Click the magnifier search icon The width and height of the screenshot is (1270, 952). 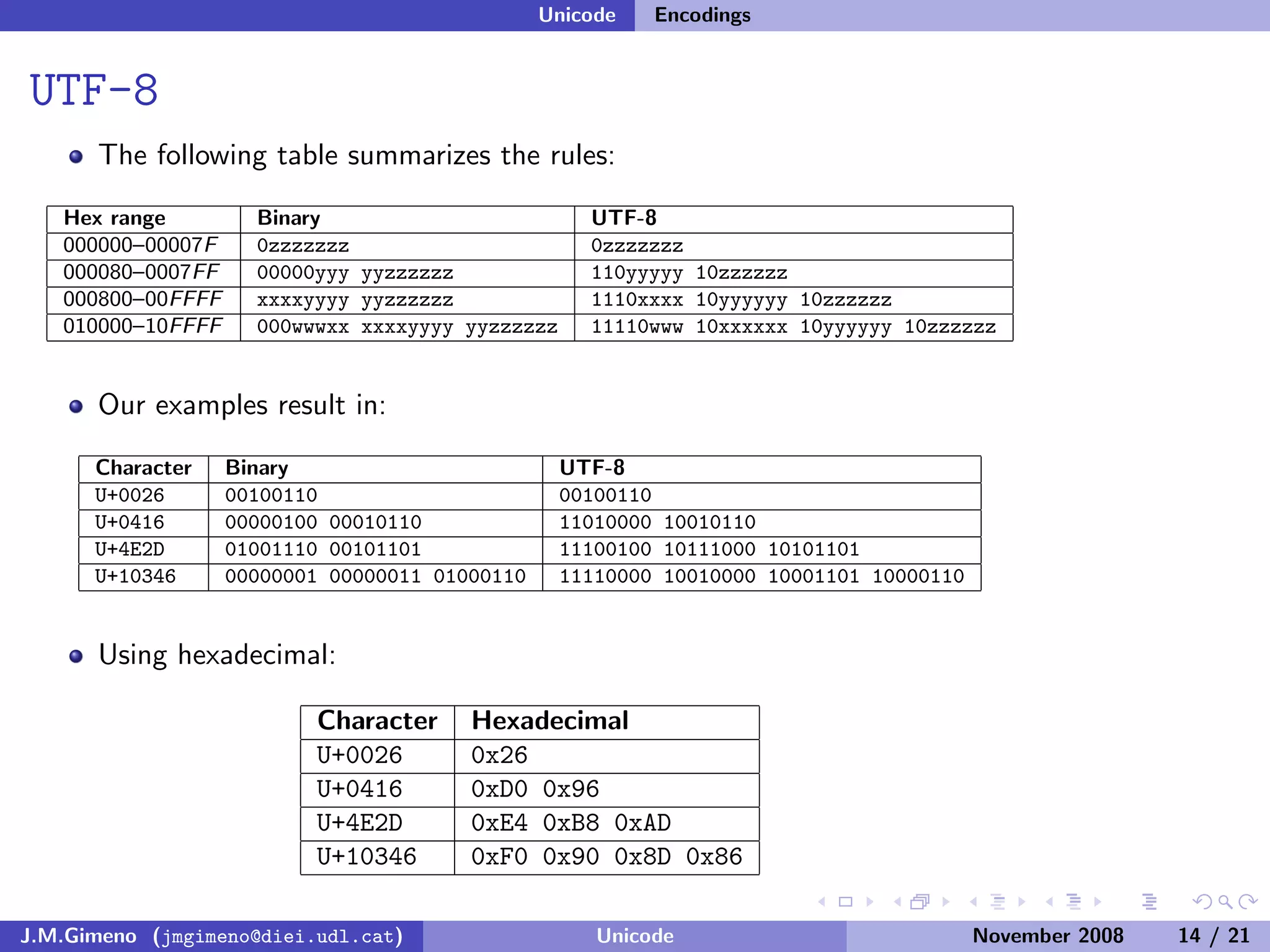[1225, 902]
